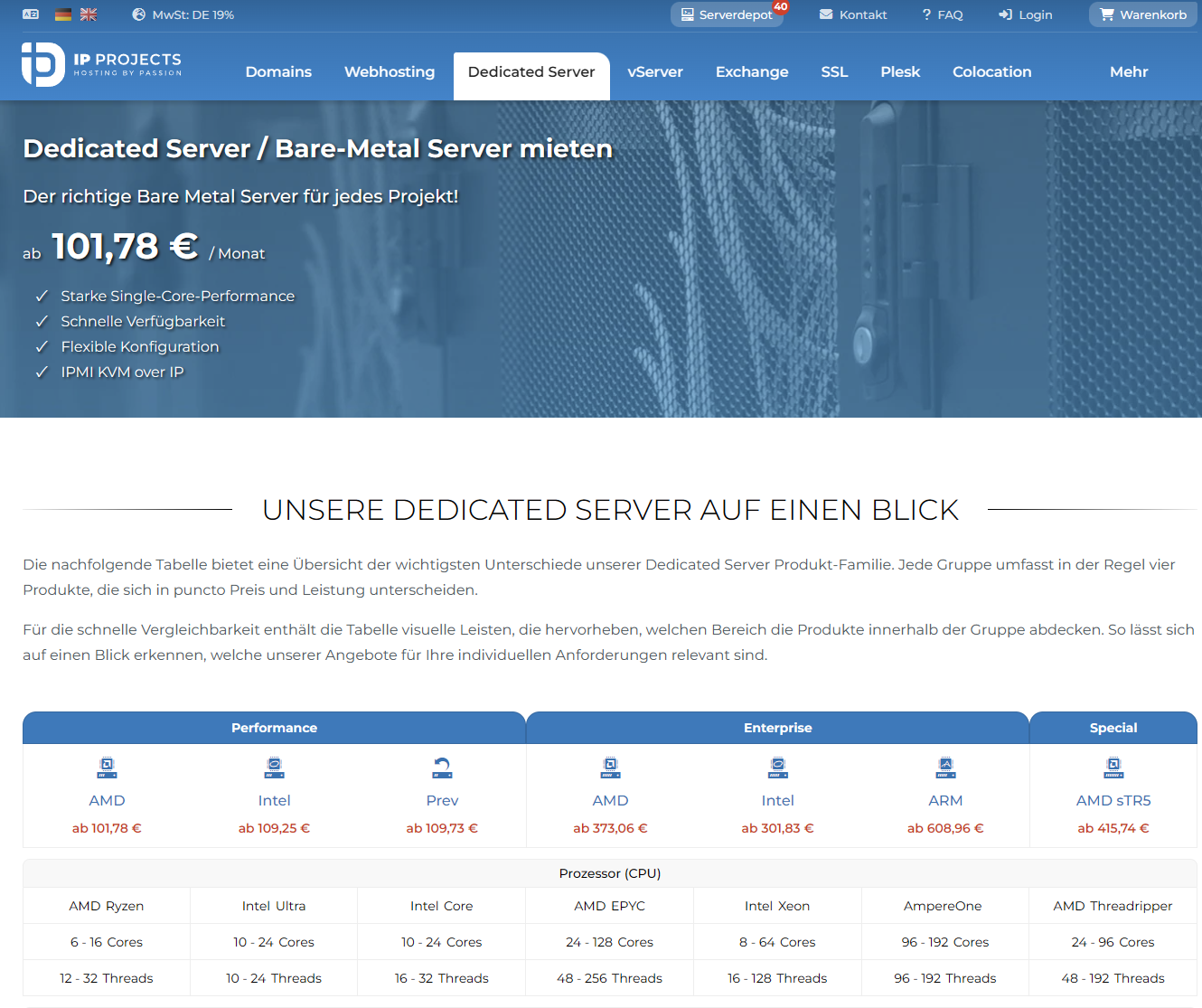Screen dimensions: 1202x1008
Task: Click the 96 - 192 Cores cell
Action: click(945, 942)
